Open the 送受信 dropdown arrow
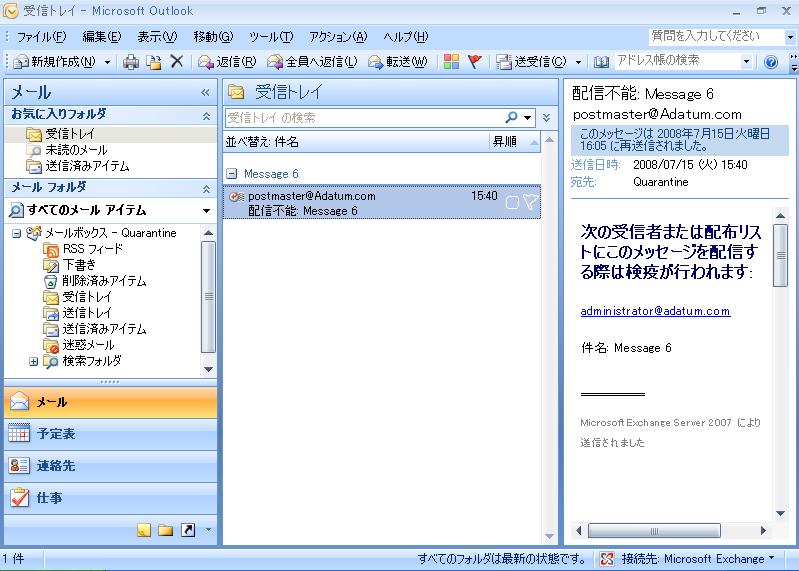Image resolution: width=799 pixels, height=571 pixels. pyautogui.click(x=578, y=62)
